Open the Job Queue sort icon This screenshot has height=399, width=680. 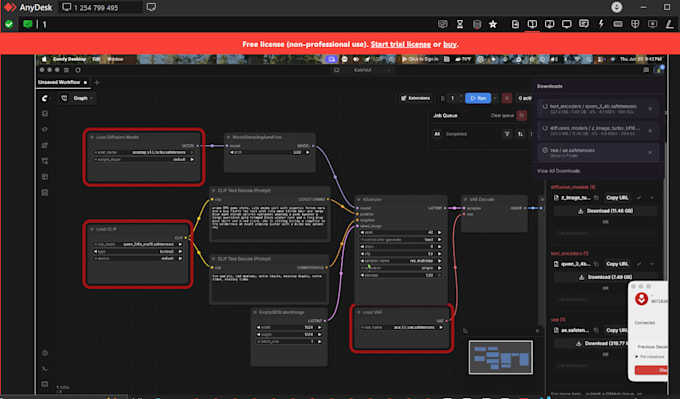point(520,134)
